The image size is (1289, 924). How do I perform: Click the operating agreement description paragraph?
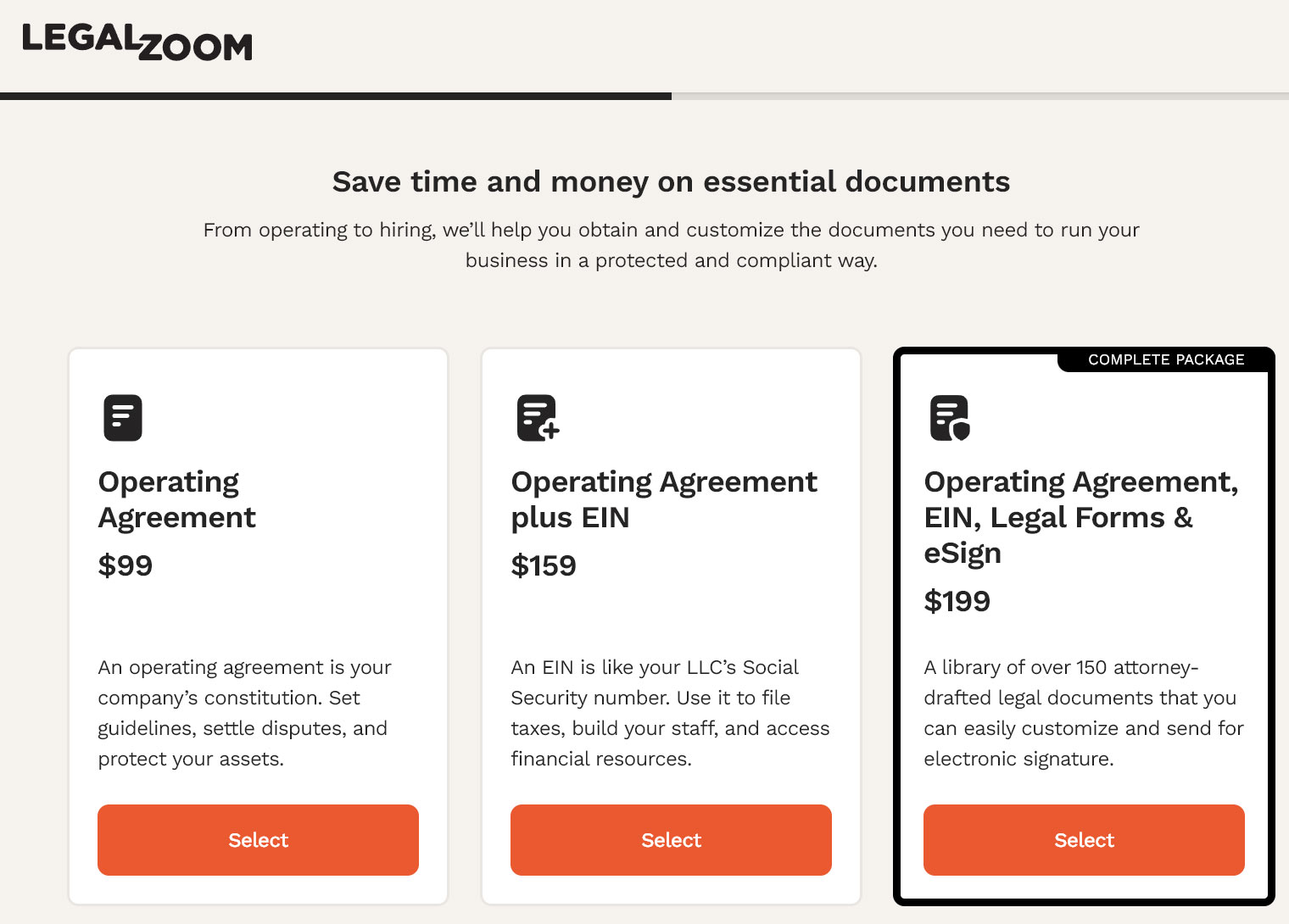pyautogui.click(x=244, y=713)
